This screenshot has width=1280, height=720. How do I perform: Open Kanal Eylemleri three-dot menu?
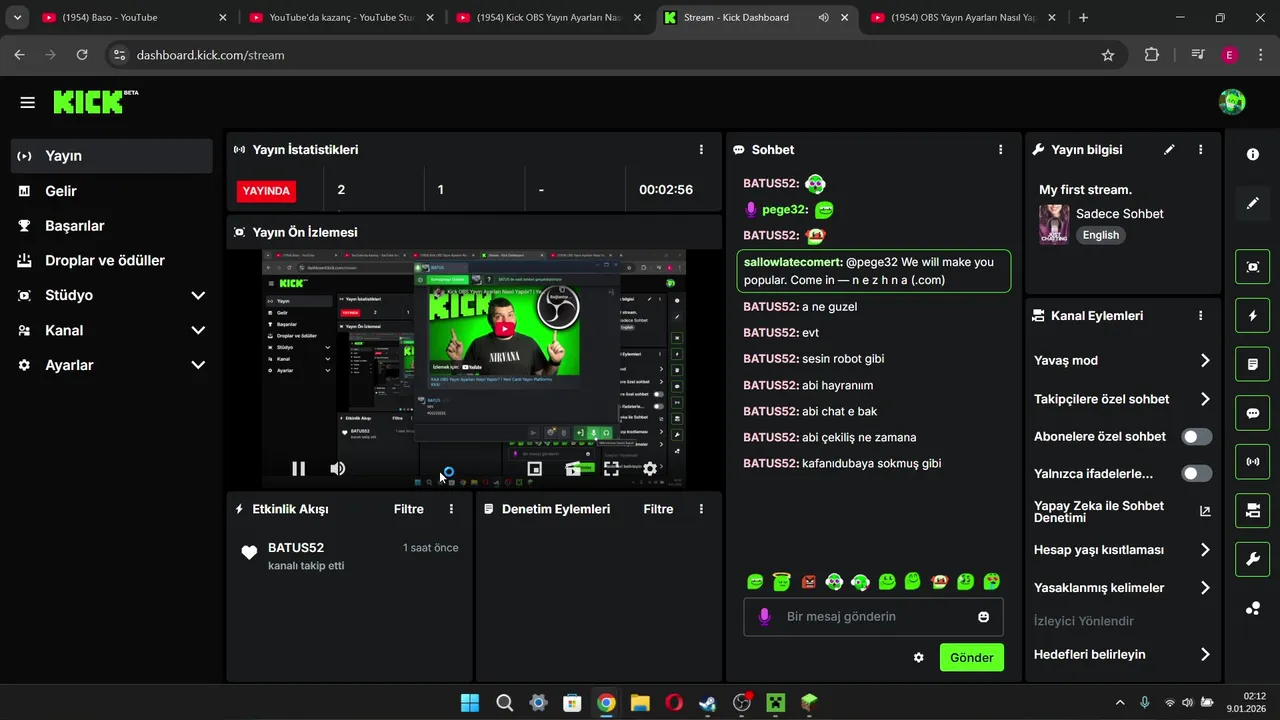pyautogui.click(x=1200, y=315)
